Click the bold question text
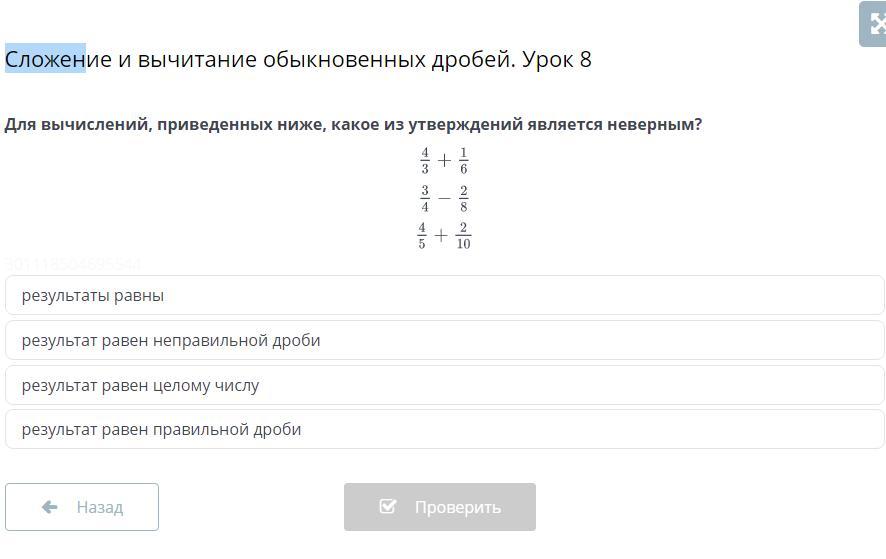Viewport: 886px width, 559px height. [353, 125]
